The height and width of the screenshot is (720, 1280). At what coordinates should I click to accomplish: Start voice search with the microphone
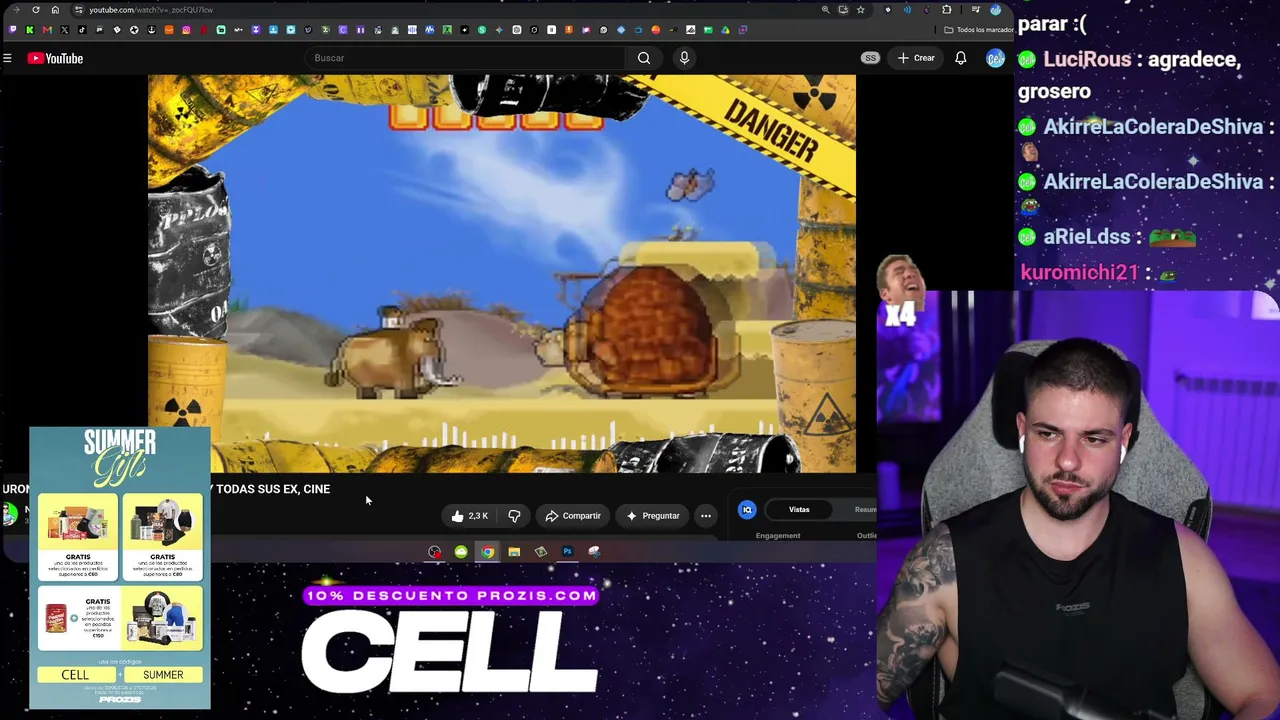pos(684,58)
